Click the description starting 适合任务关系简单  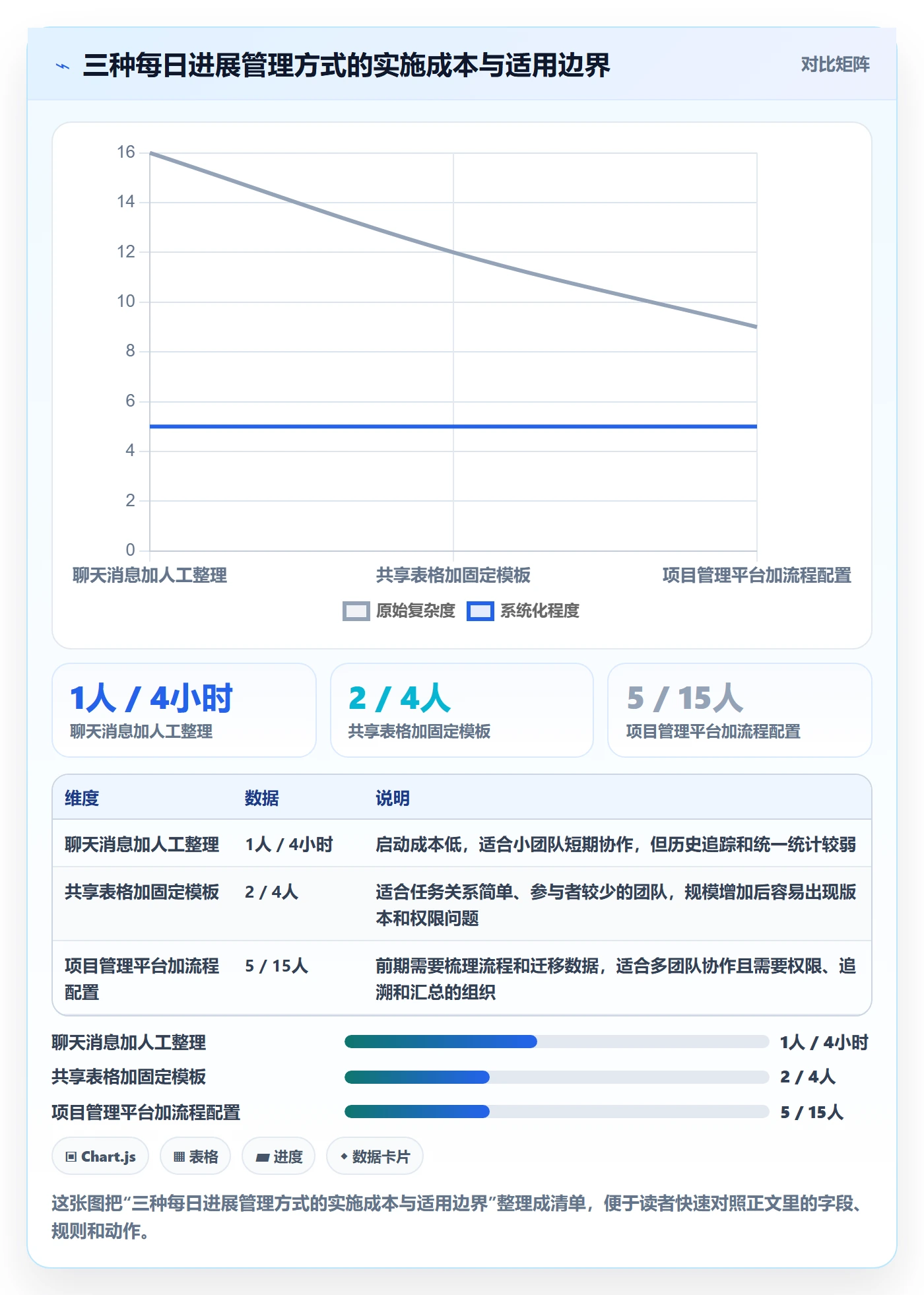616,905
